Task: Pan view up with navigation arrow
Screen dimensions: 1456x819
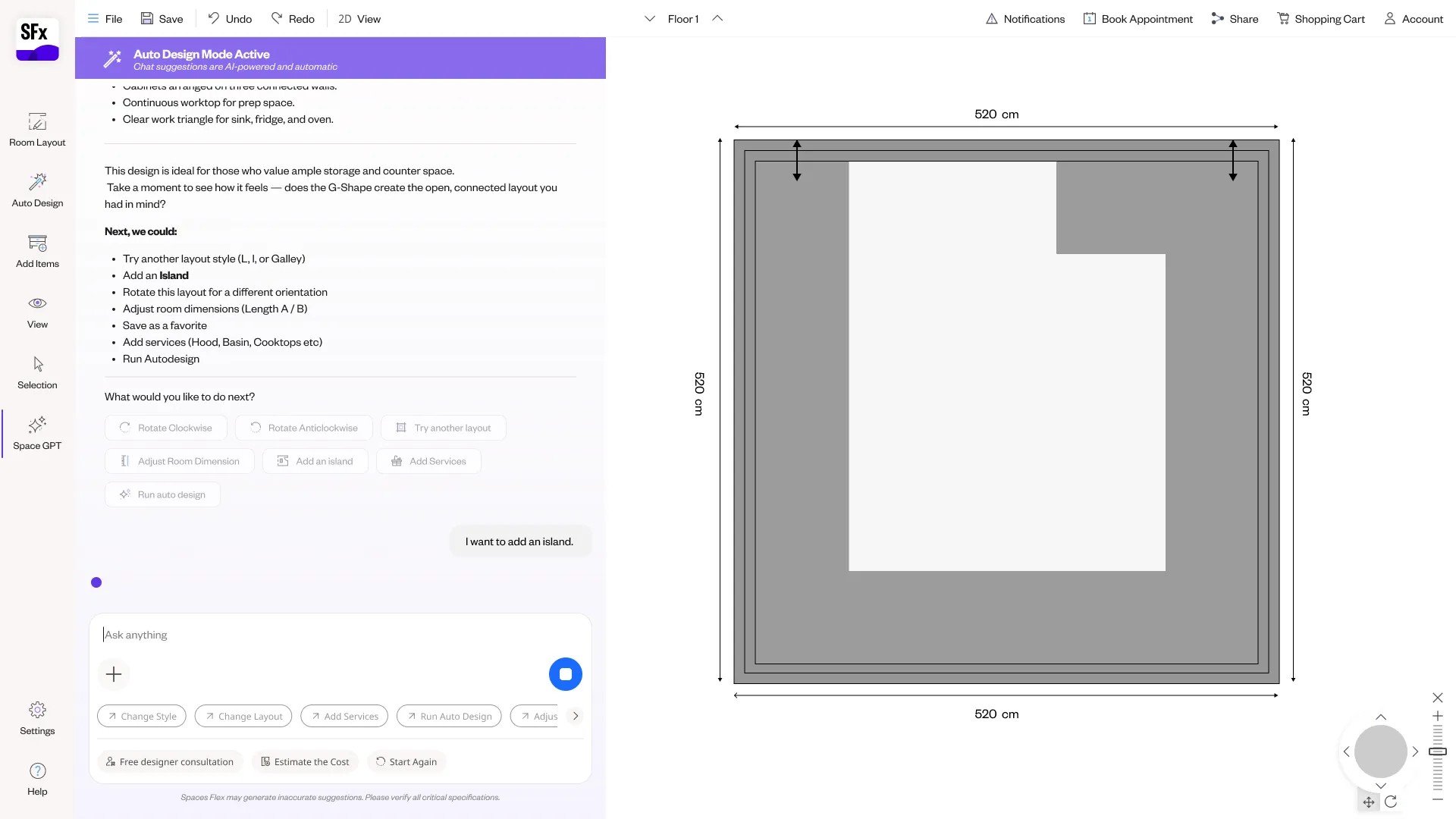Action: tap(1381, 717)
